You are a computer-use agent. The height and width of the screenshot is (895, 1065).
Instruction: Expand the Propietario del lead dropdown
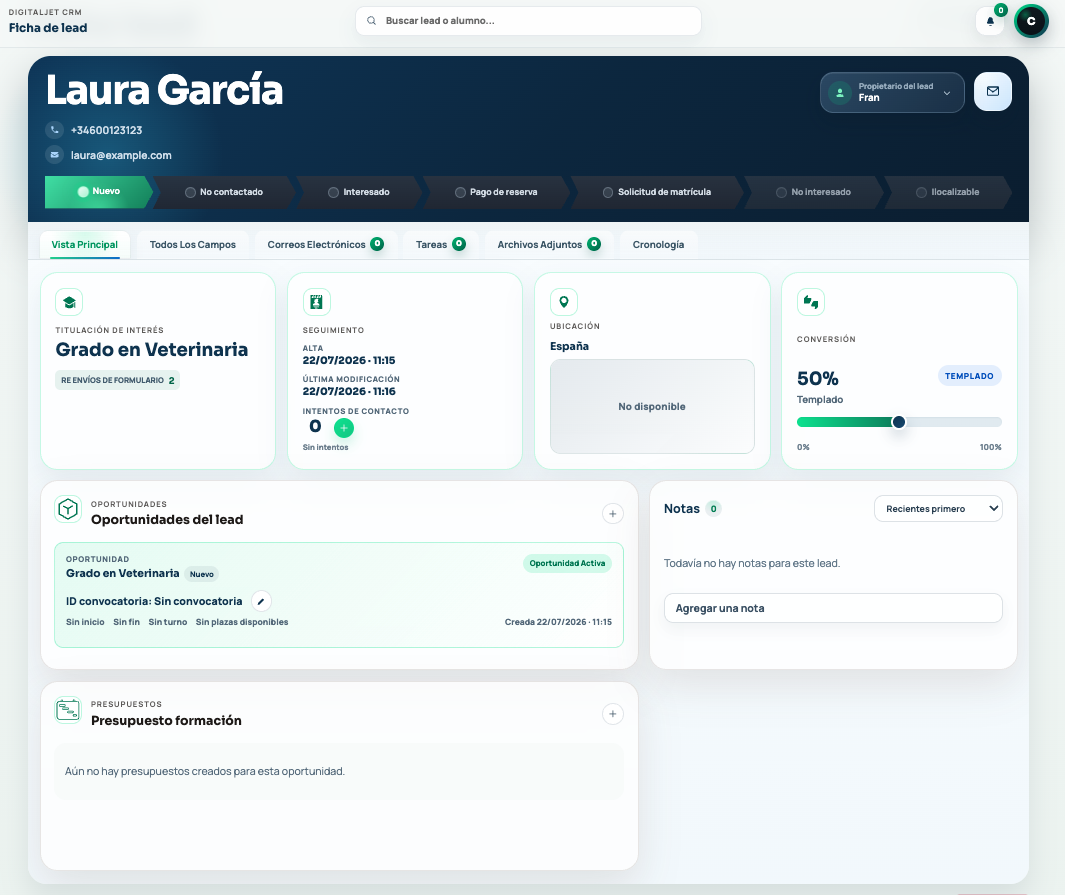point(892,92)
